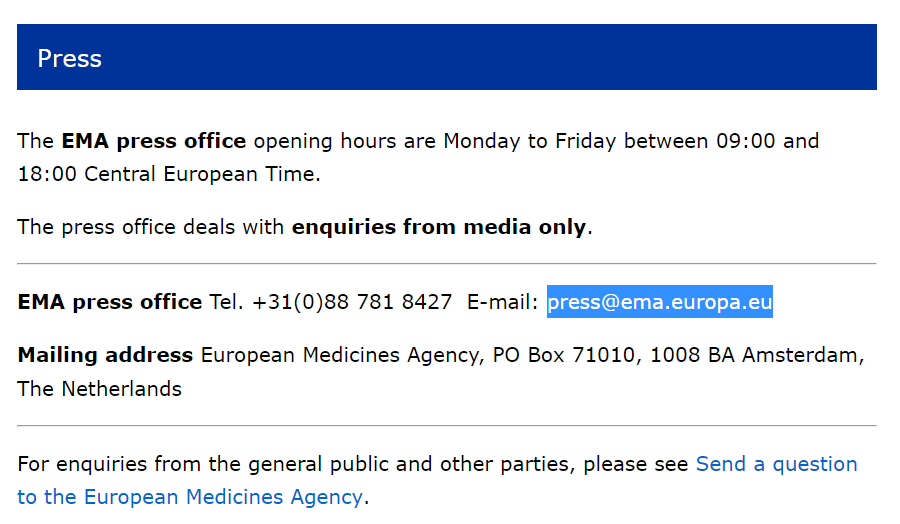The height and width of the screenshot is (524, 900).
Task: Click the bold "EMA press office" contact label
Action: (109, 302)
